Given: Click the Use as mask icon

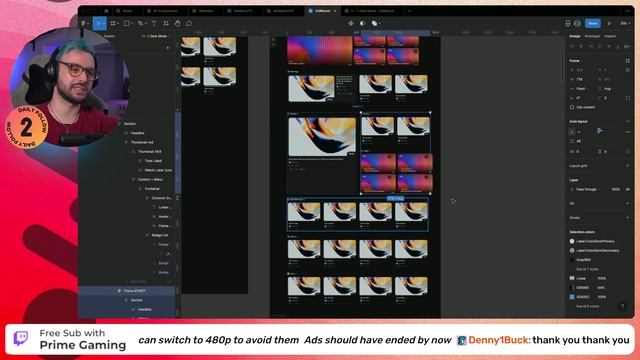Looking at the screenshot, I should click(362, 24).
